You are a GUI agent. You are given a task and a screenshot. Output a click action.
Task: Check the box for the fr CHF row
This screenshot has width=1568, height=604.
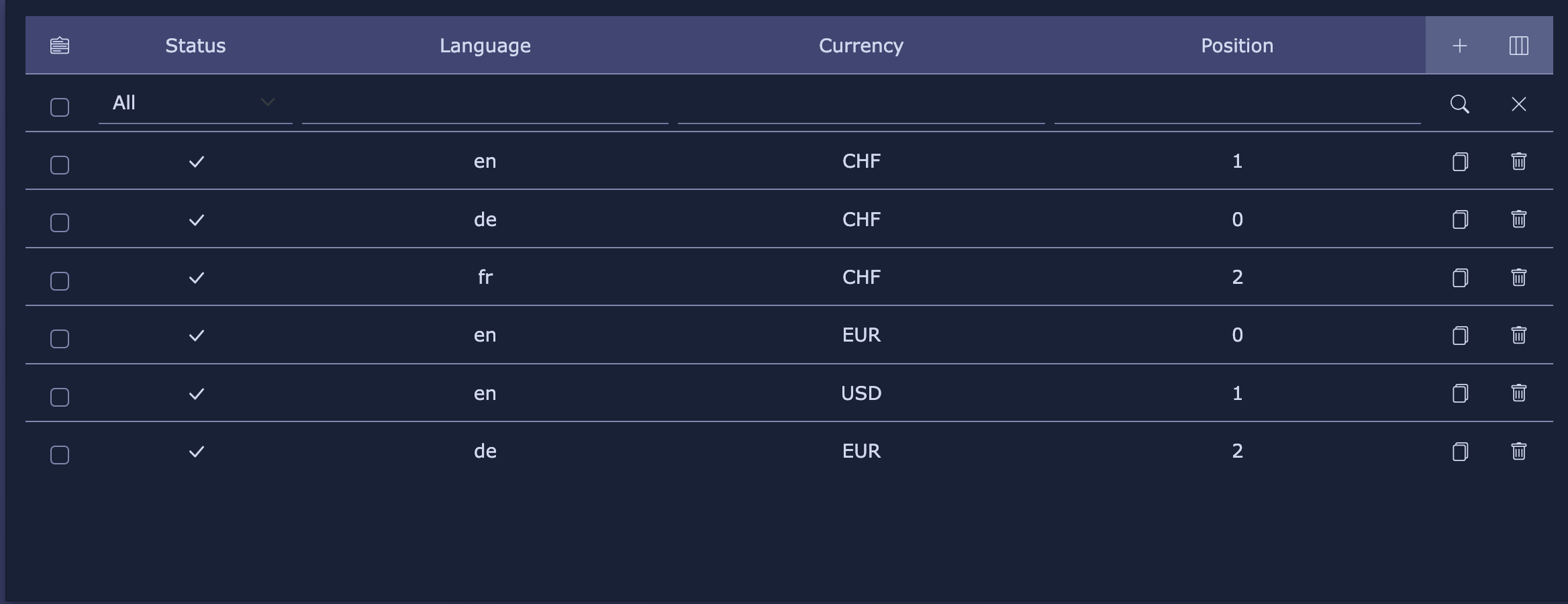pos(60,281)
